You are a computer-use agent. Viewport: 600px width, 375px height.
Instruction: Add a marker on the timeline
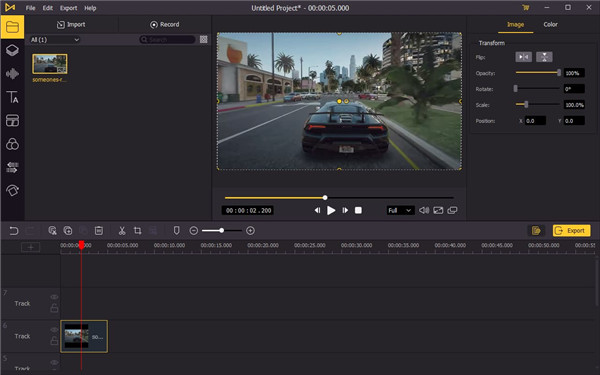coord(176,230)
